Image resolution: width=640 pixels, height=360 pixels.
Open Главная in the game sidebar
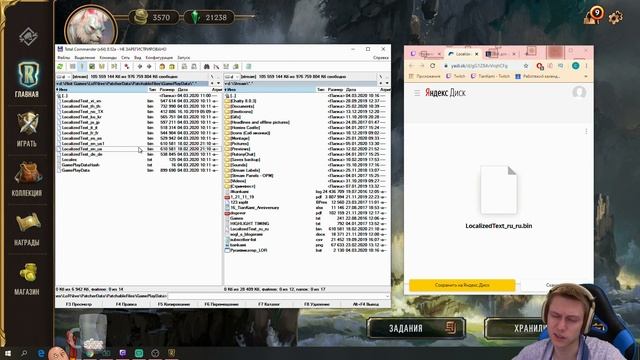click(27, 80)
